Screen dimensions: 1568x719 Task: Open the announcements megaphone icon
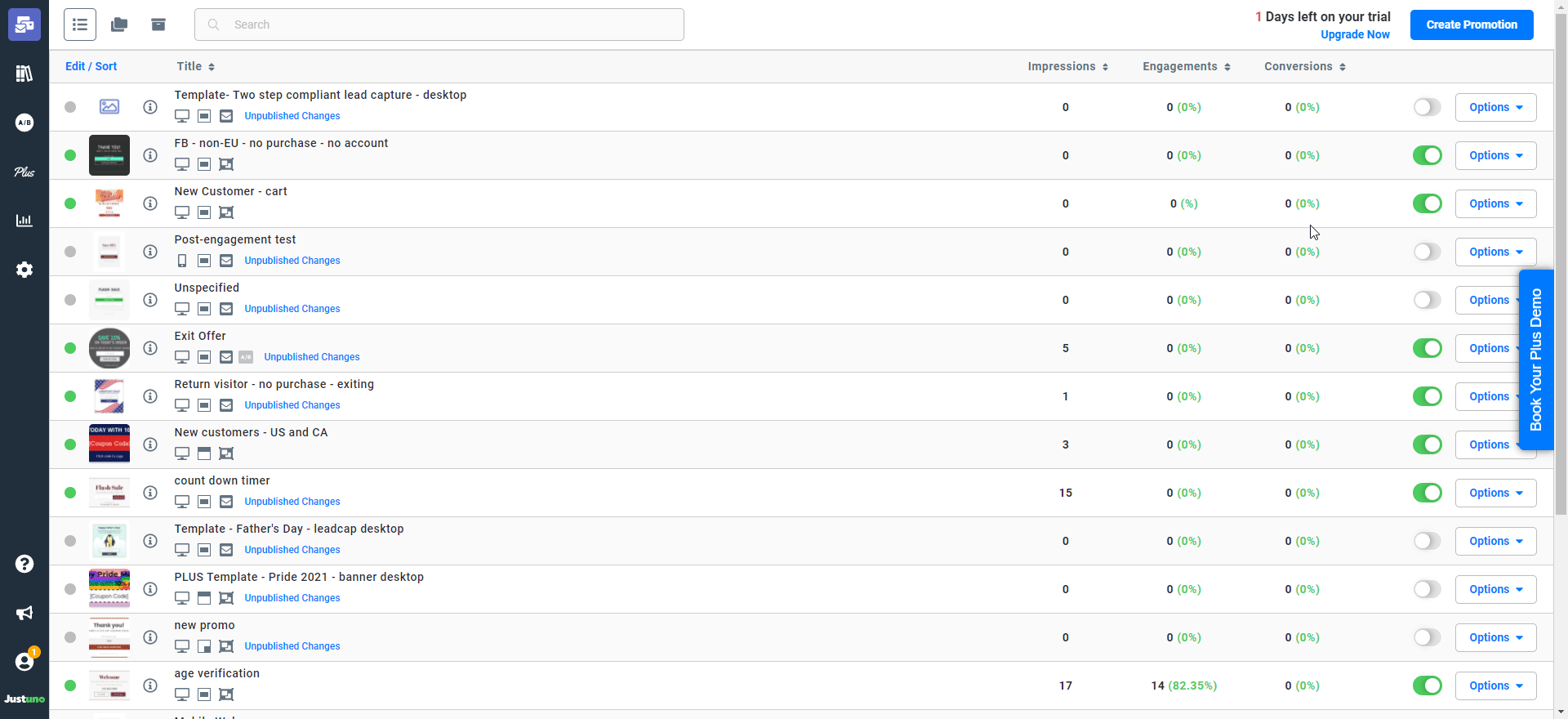(x=24, y=613)
